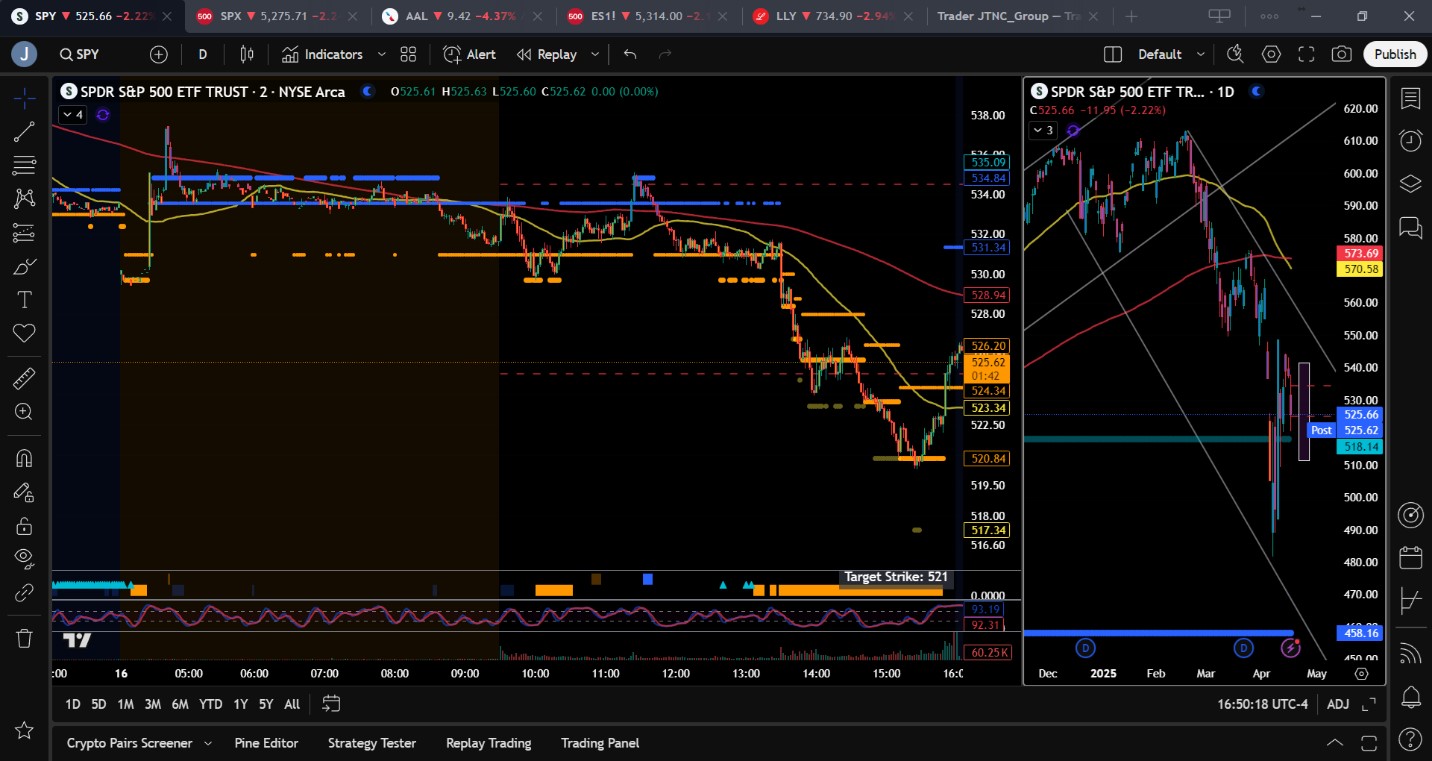Toggle the maximize chart button beside ADJ
The height and width of the screenshot is (761, 1432).
1368,704
